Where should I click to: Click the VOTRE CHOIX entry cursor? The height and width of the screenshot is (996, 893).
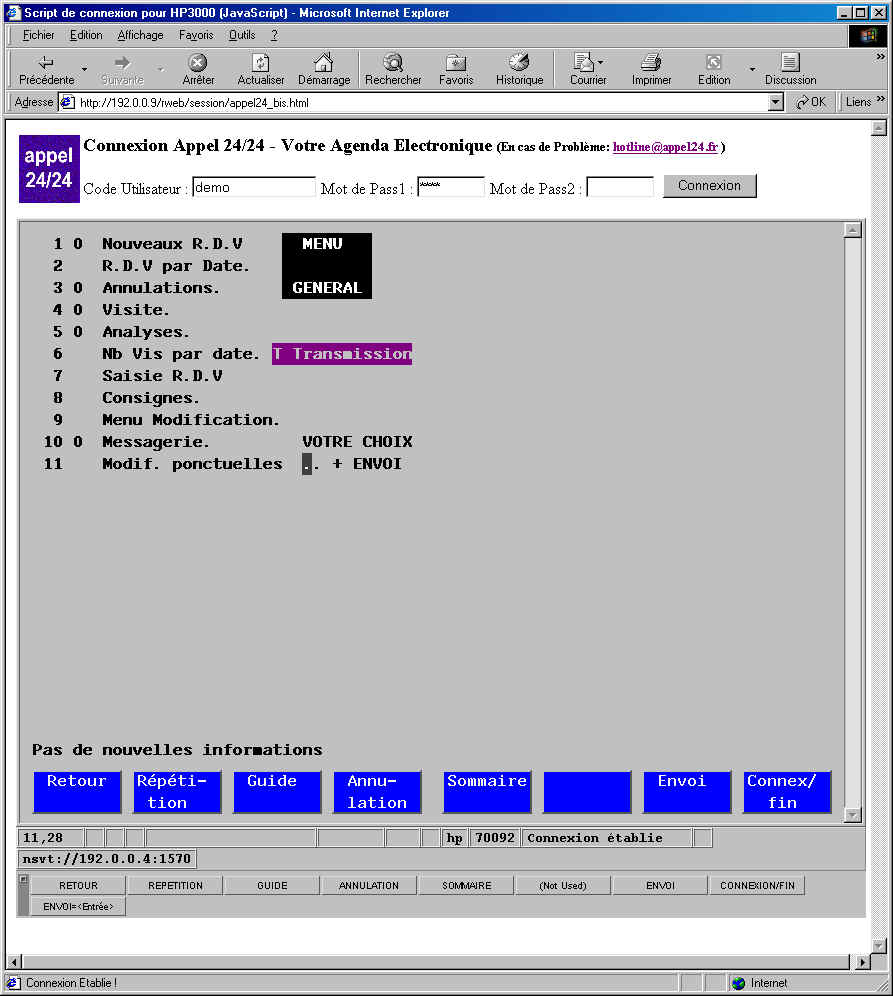(x=307, y=464)
